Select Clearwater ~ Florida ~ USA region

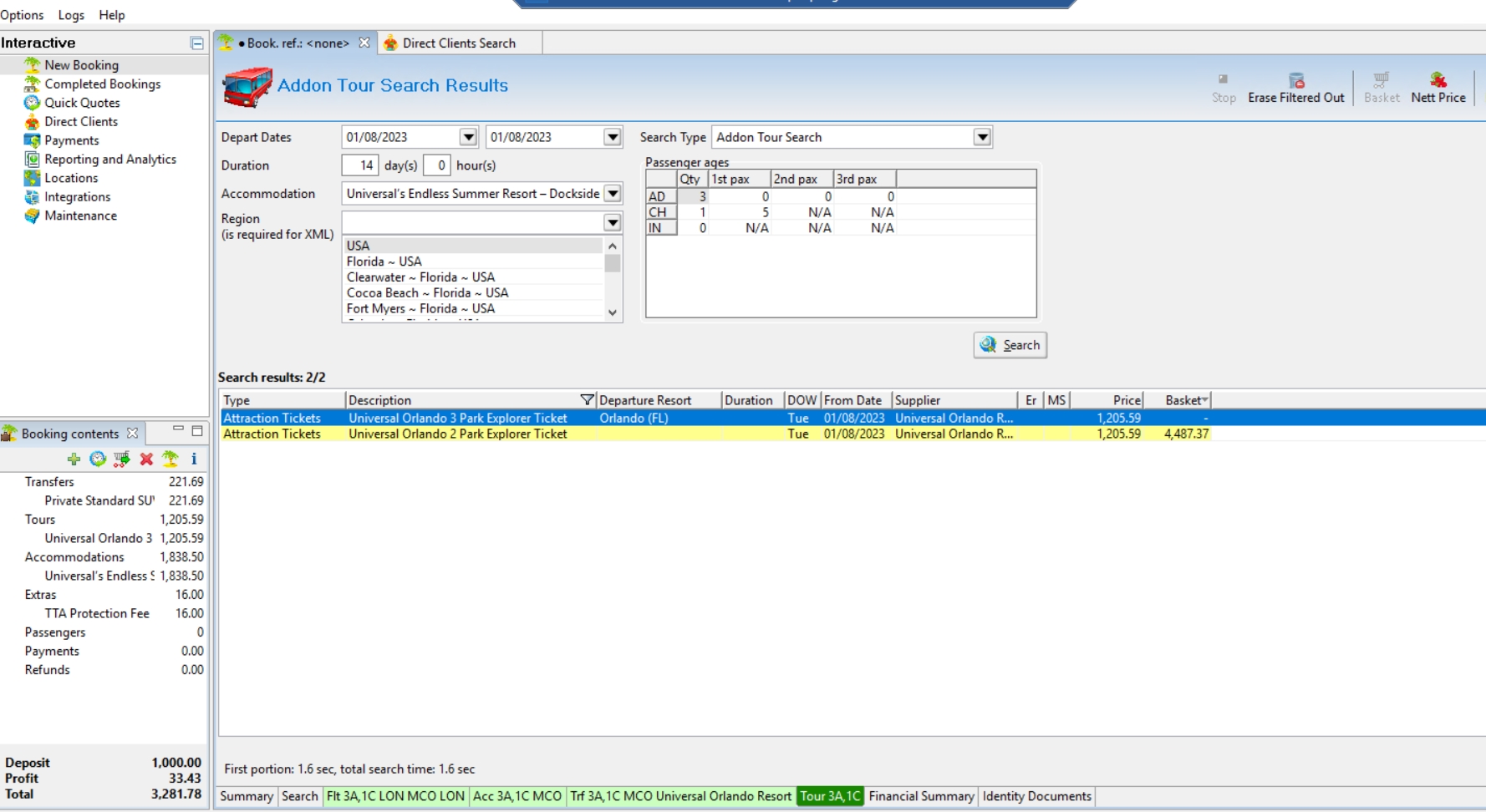pyautogui.click(x=472, y=277)
